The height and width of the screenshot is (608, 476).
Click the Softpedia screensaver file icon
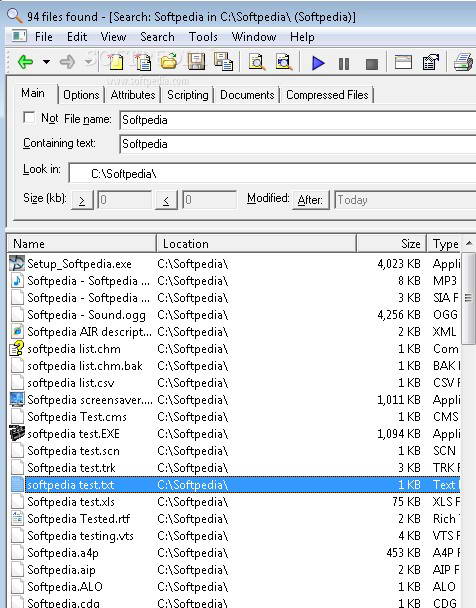(17, 400)
